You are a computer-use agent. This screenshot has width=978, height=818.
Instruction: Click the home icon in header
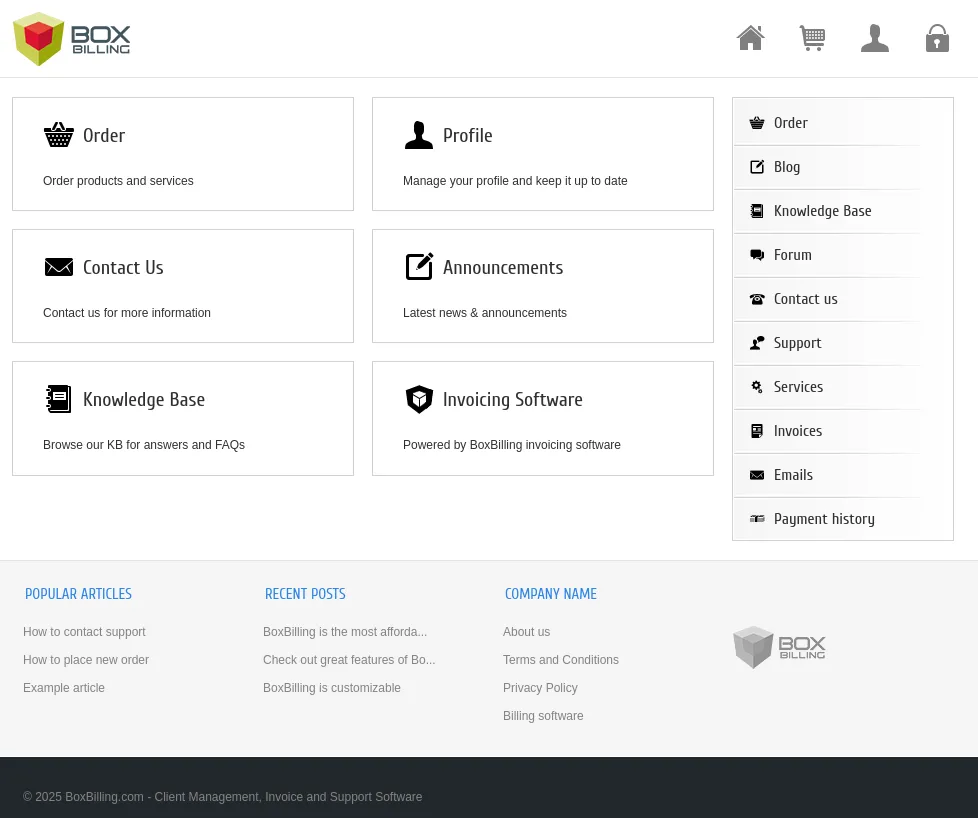(750, 38)
